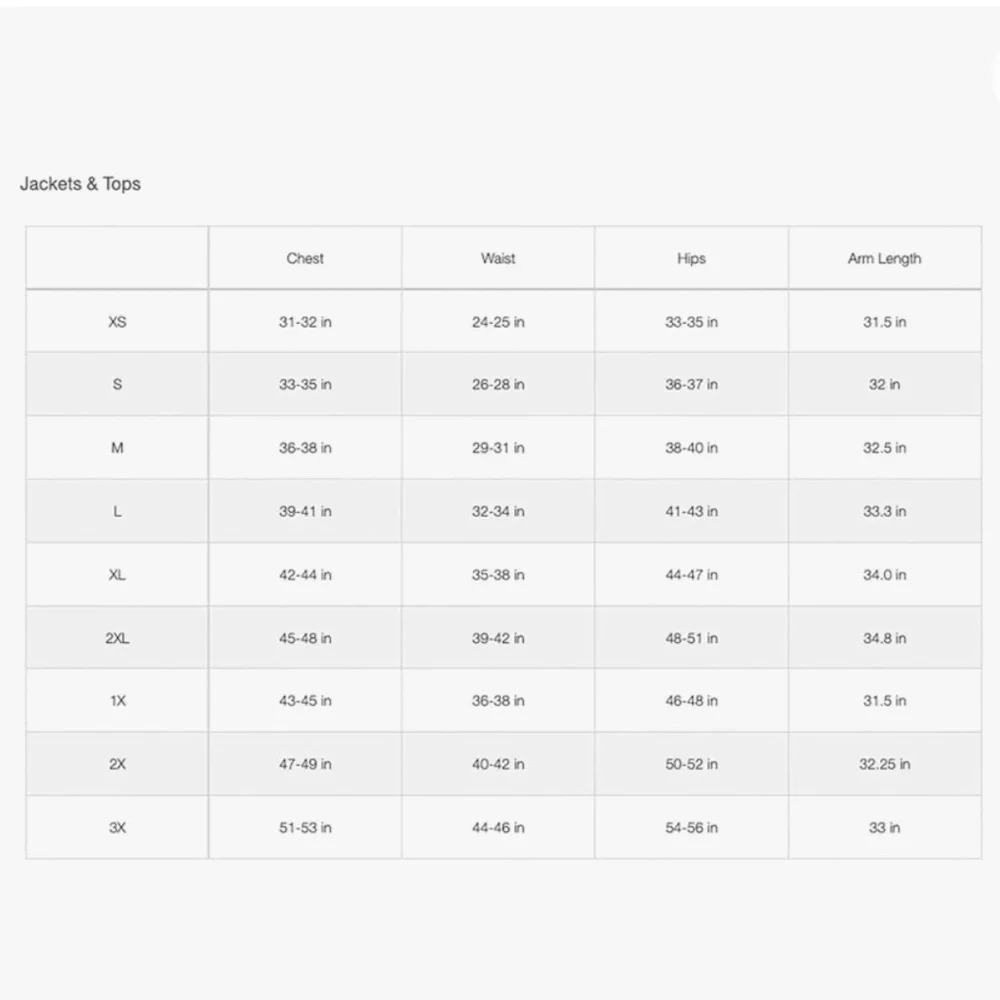Click the XS chest value 31-32 in

click(305, 322)
